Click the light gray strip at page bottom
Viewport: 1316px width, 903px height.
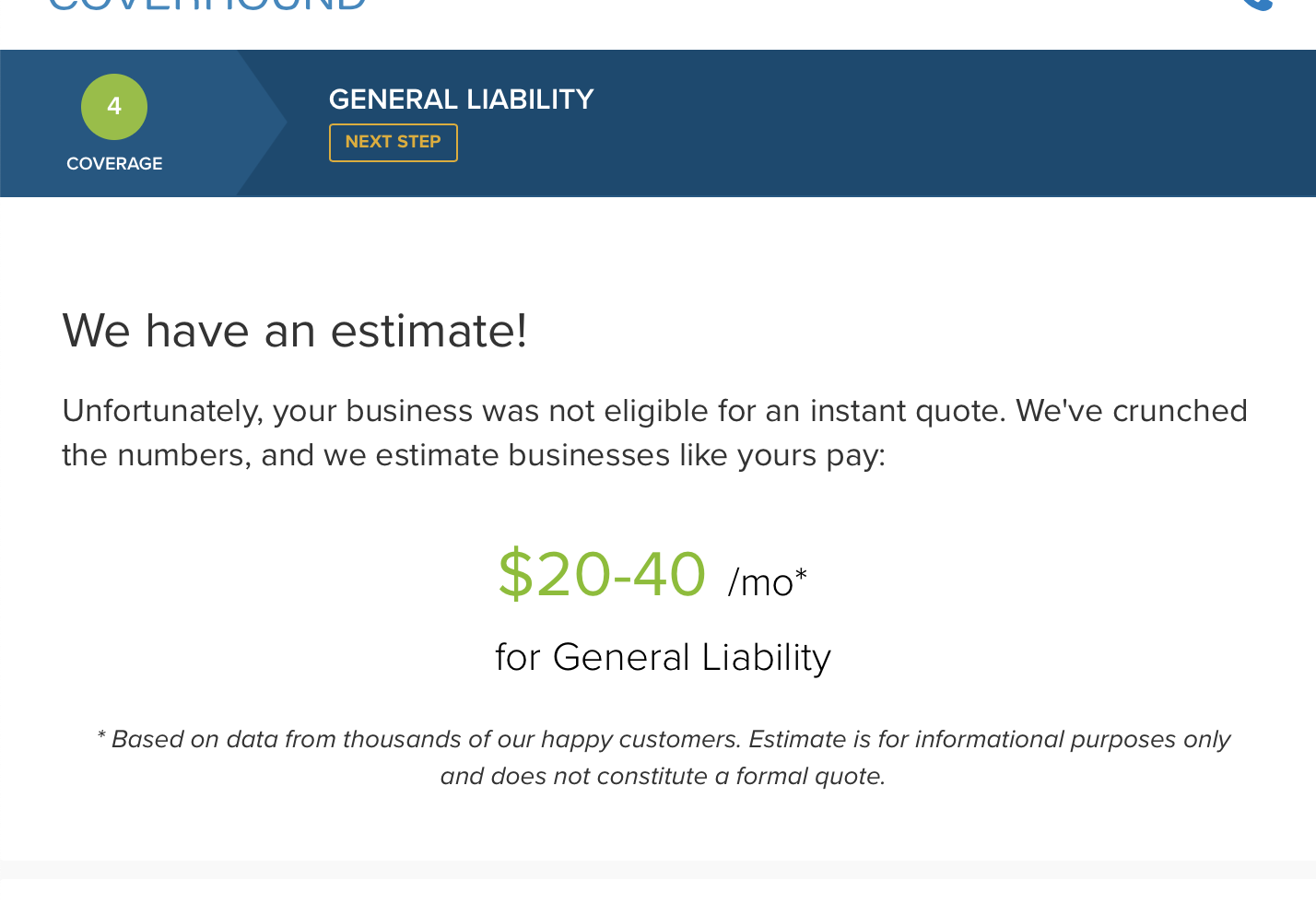[658, 871]
